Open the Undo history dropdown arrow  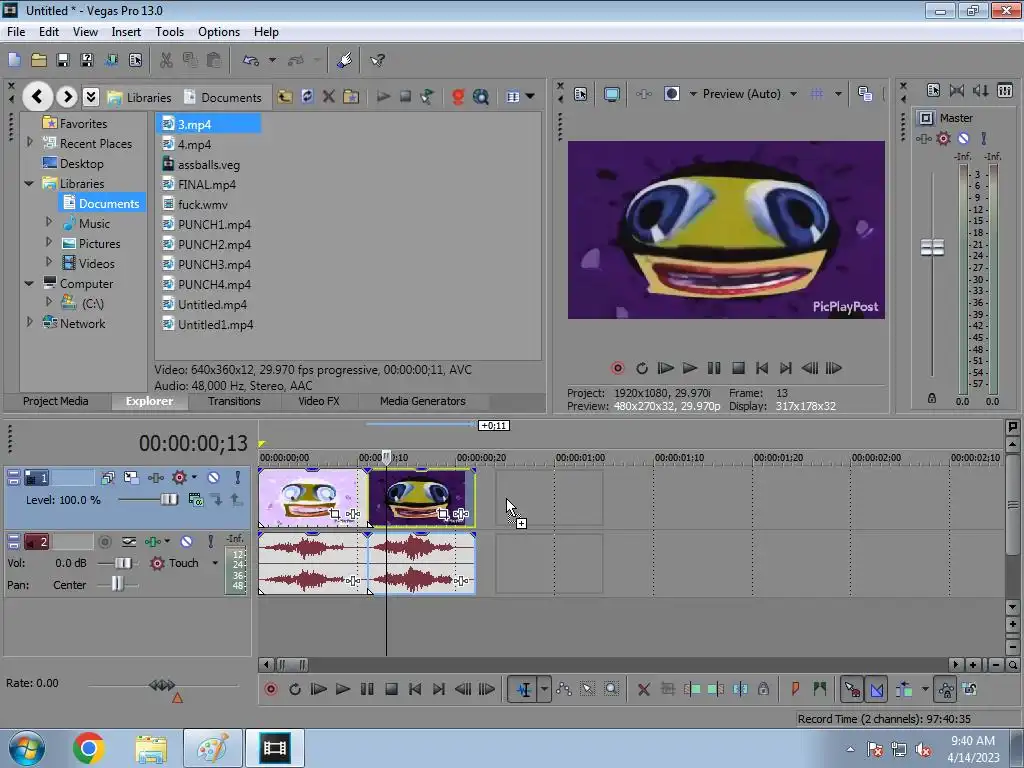pos(272,60)
